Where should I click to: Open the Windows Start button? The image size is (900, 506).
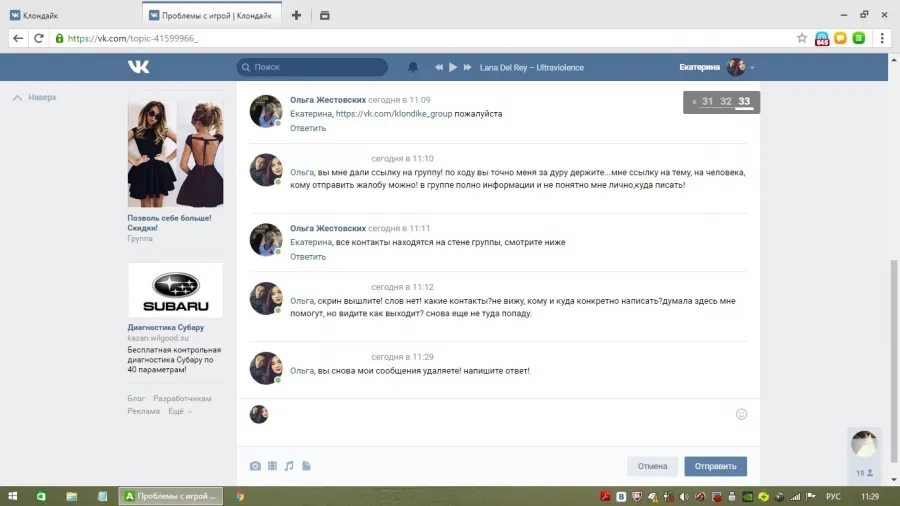point(13,496)
